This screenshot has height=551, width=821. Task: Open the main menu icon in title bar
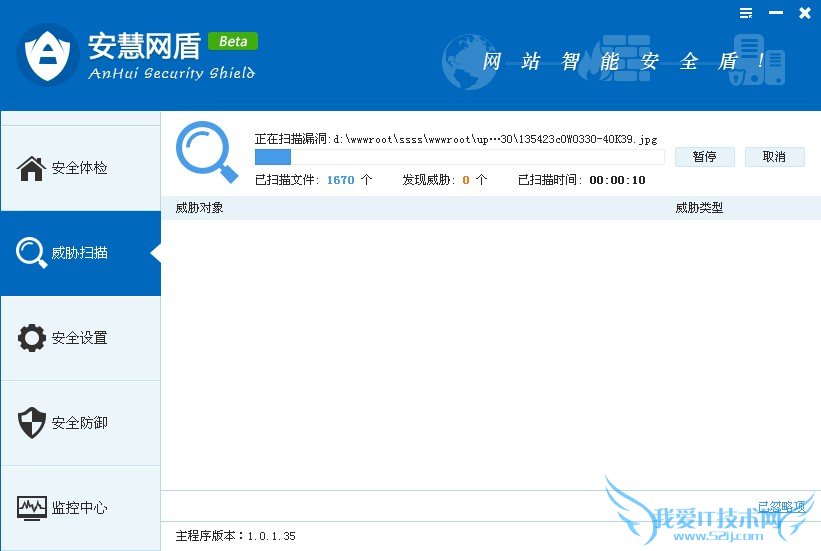point(746,13)
